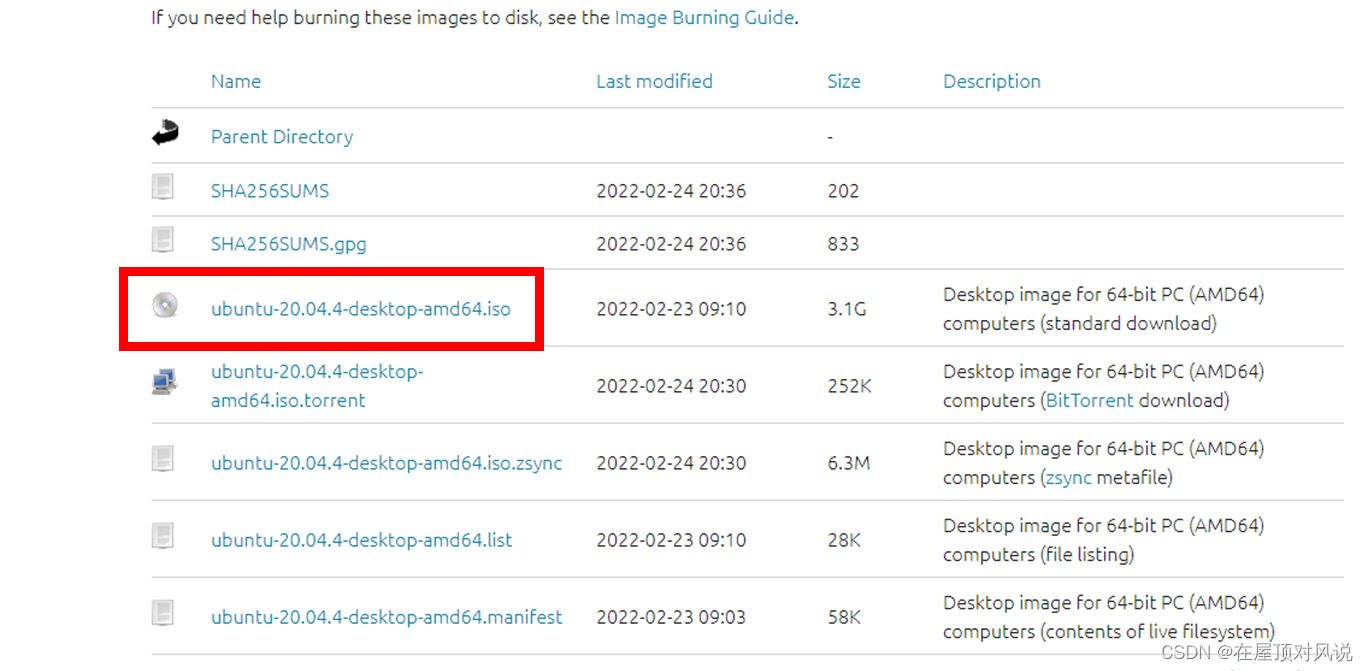Select the '(standard download)' description text
The height and width of the screenshot is (671, 1368).
pos(1128,324)
